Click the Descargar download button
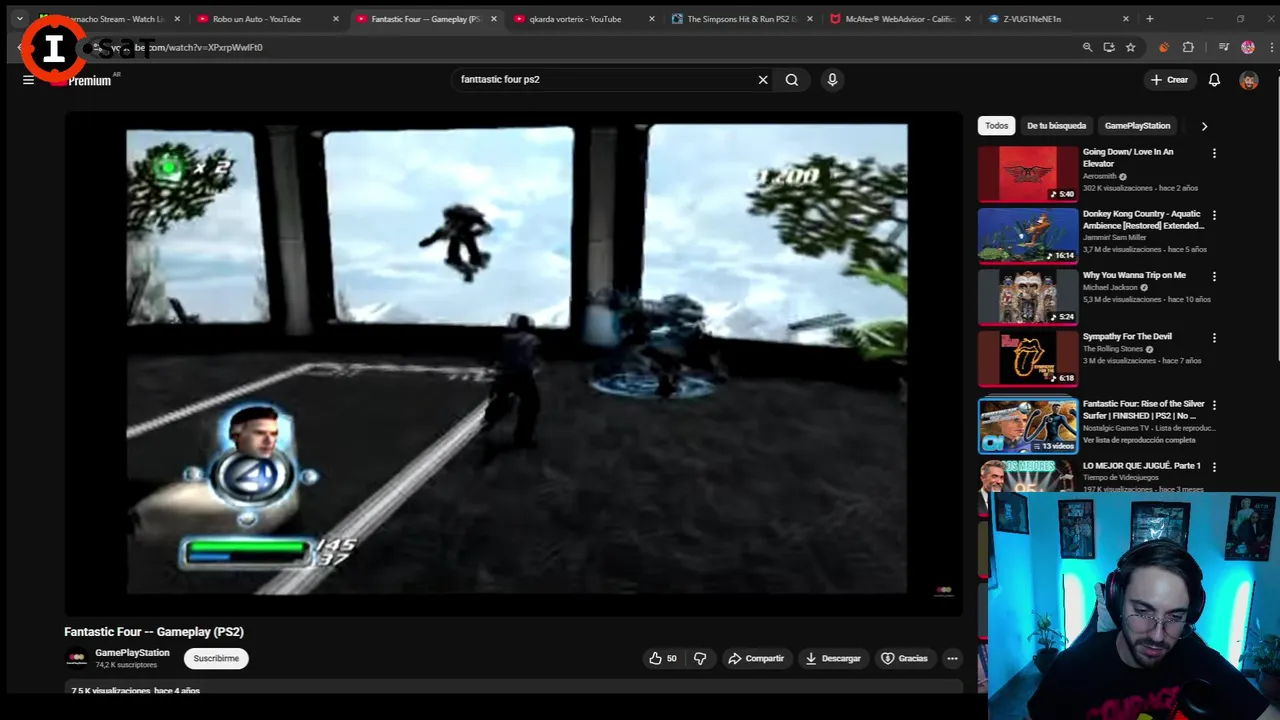Image resolution: width=1280 pixels, height=720 pixels. (x=833, y=658)
